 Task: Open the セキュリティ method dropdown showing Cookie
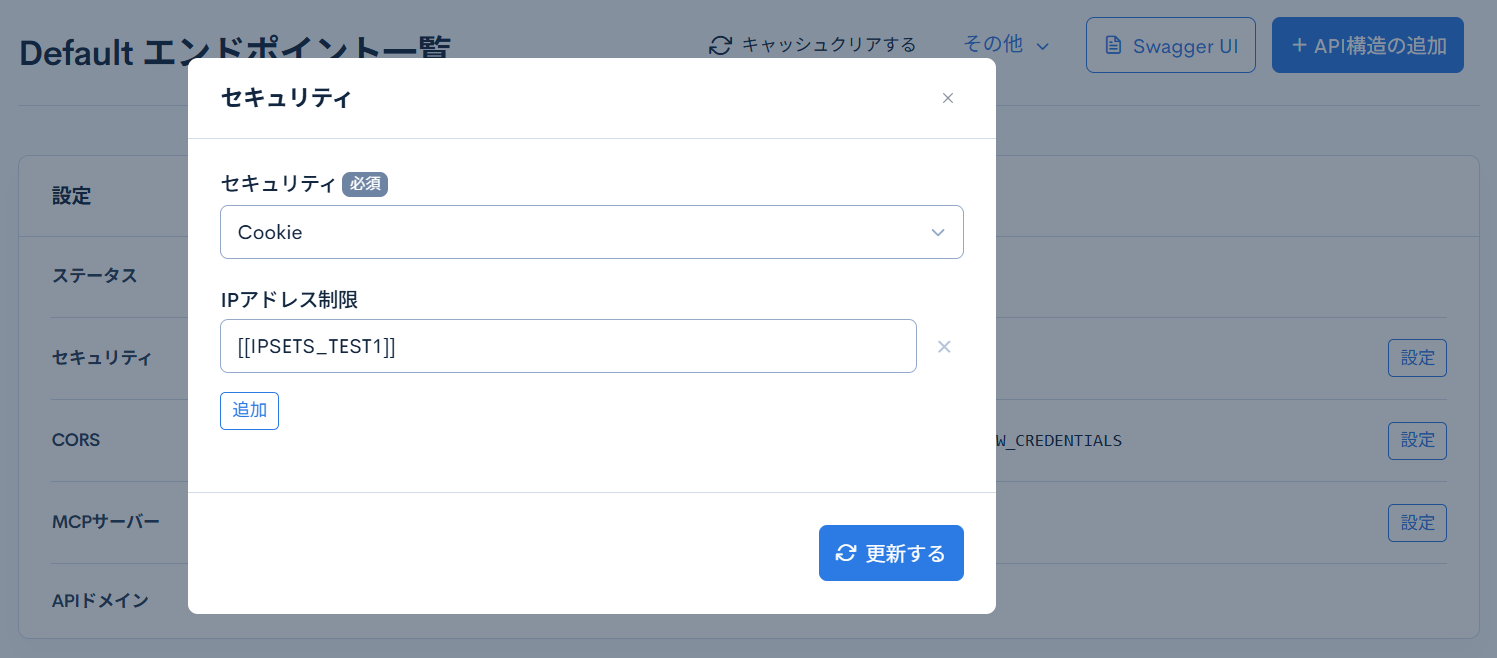point(592,232)
